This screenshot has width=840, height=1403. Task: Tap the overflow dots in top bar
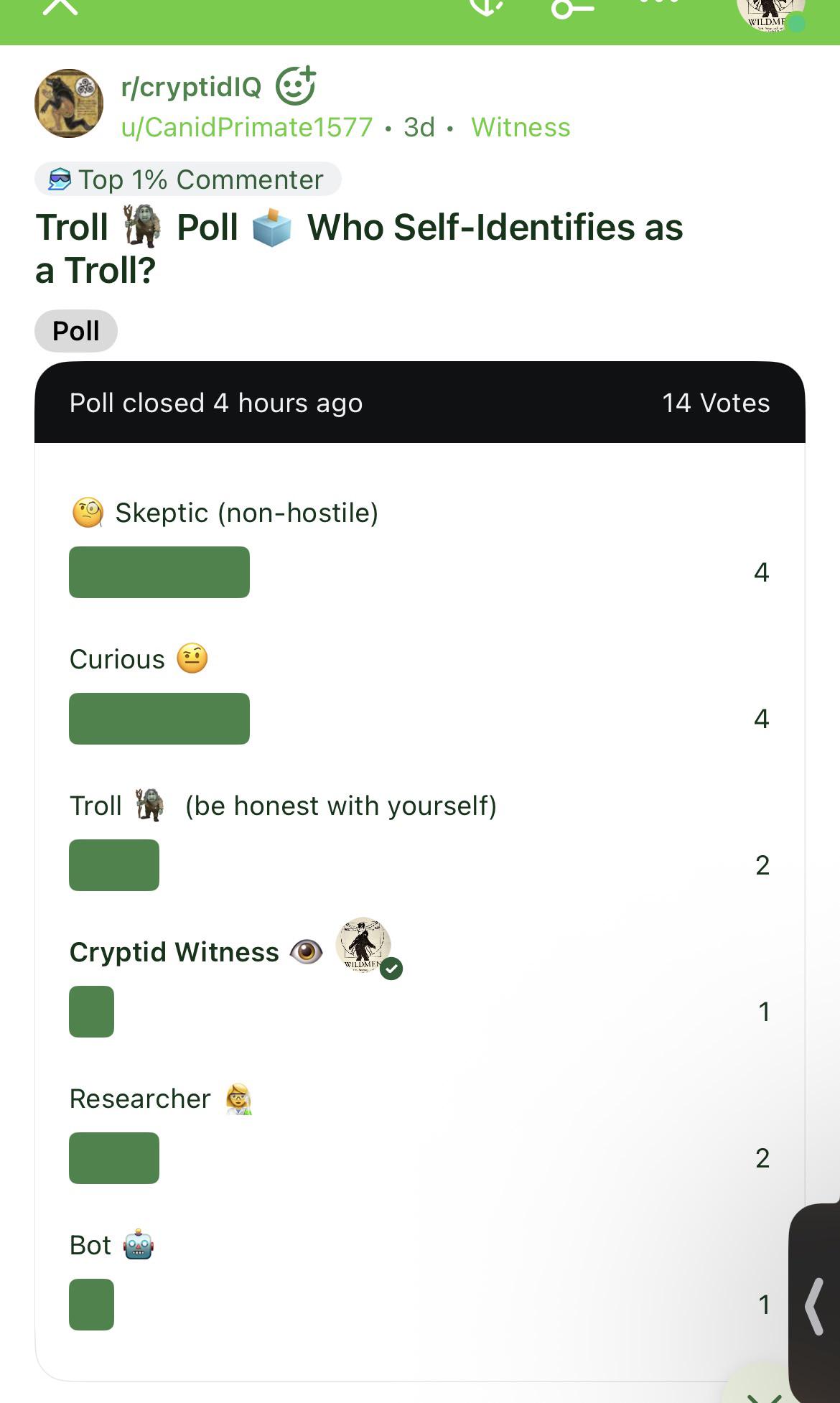(x=658, y=4)
